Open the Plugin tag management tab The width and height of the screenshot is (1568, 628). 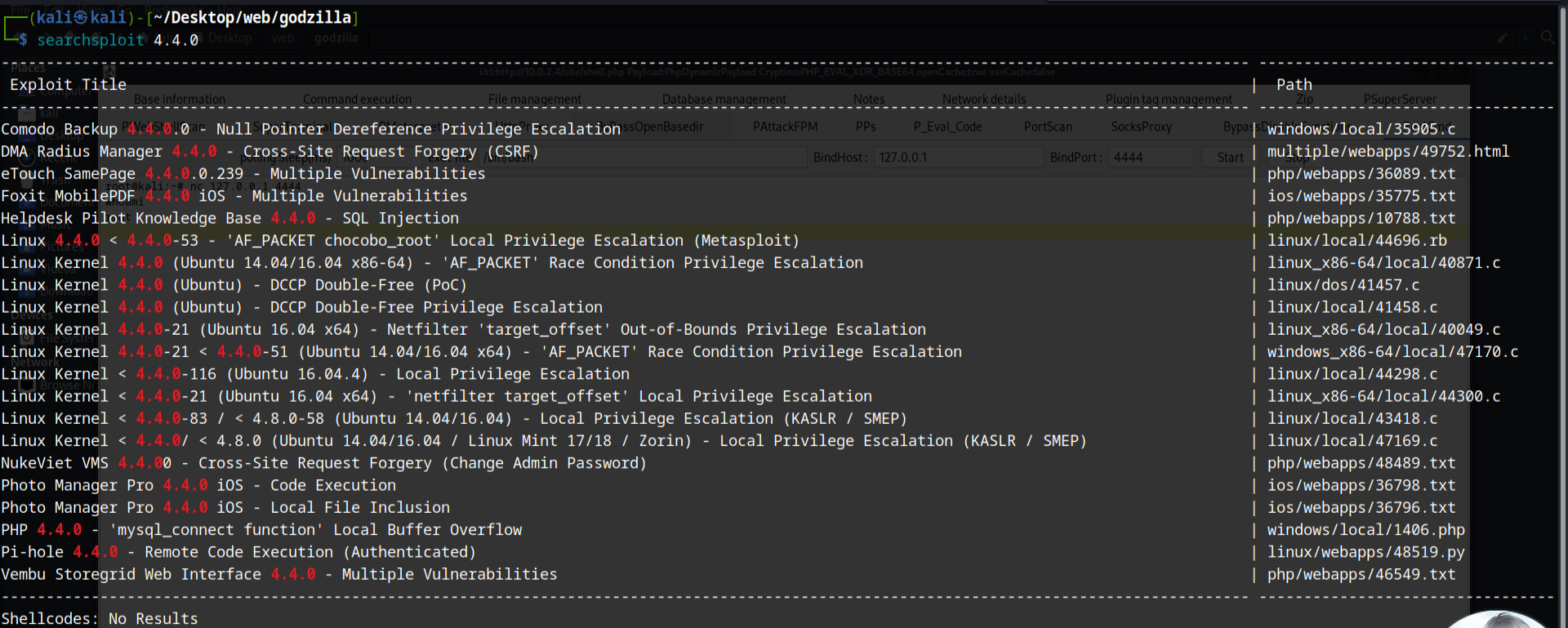[1169, 100]
